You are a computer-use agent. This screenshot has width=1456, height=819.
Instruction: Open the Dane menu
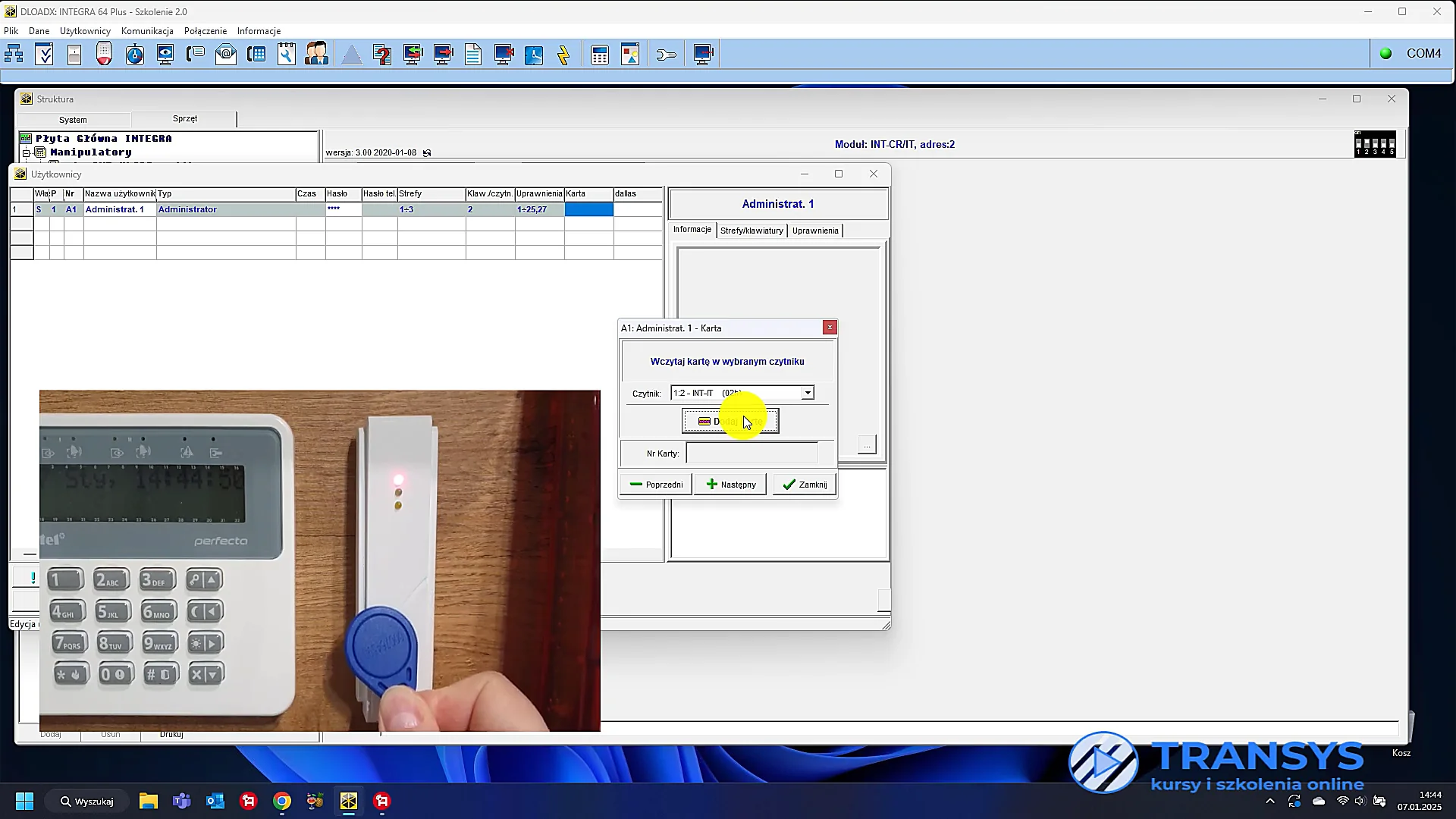pos(39,31)
